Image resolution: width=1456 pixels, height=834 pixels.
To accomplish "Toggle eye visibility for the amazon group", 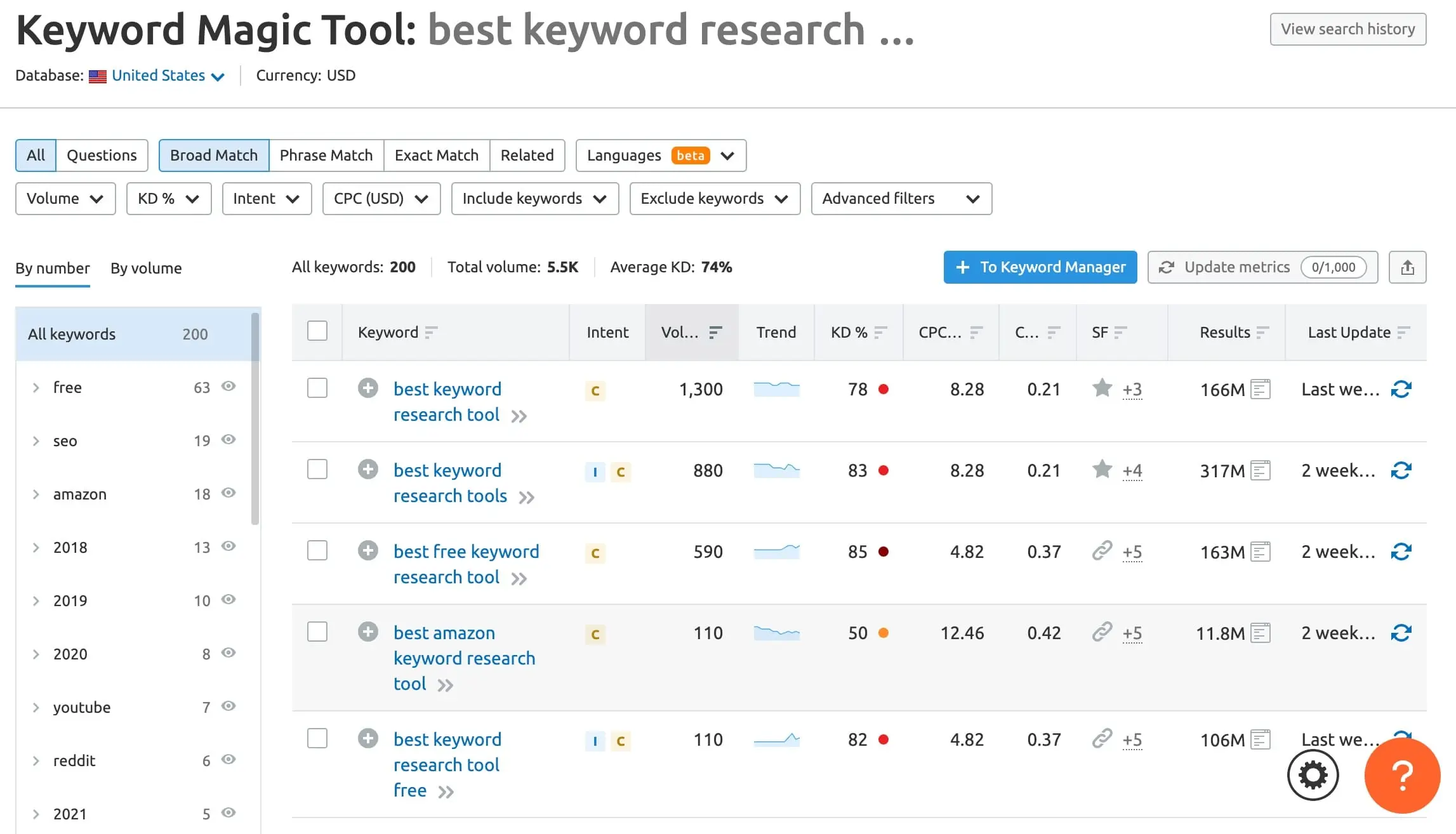I will pyautogui.click(x=228, y=493).
